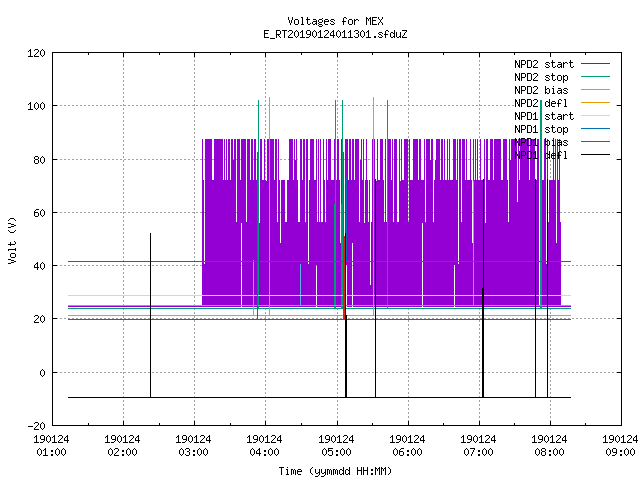Click the x-axis tick 190124 05:00
The width and height of the screenshot is (640, 480).
336,446
